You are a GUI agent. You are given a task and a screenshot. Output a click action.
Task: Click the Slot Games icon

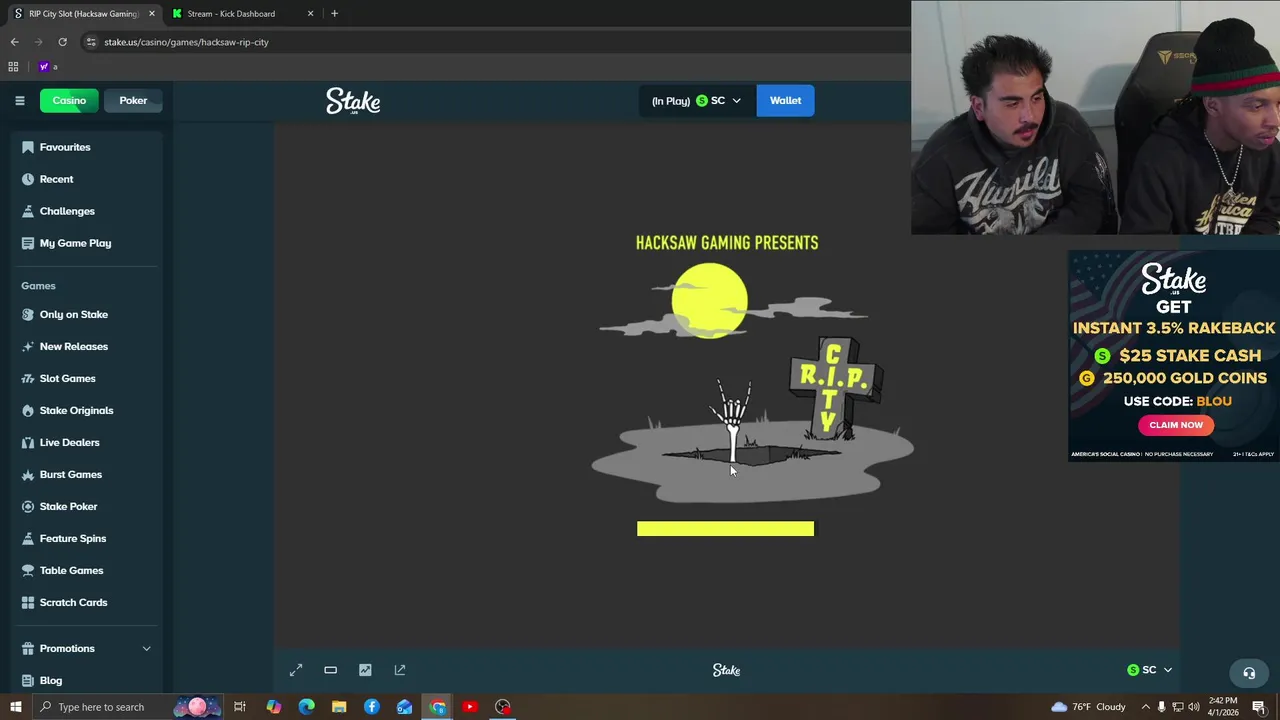point(28,378)
